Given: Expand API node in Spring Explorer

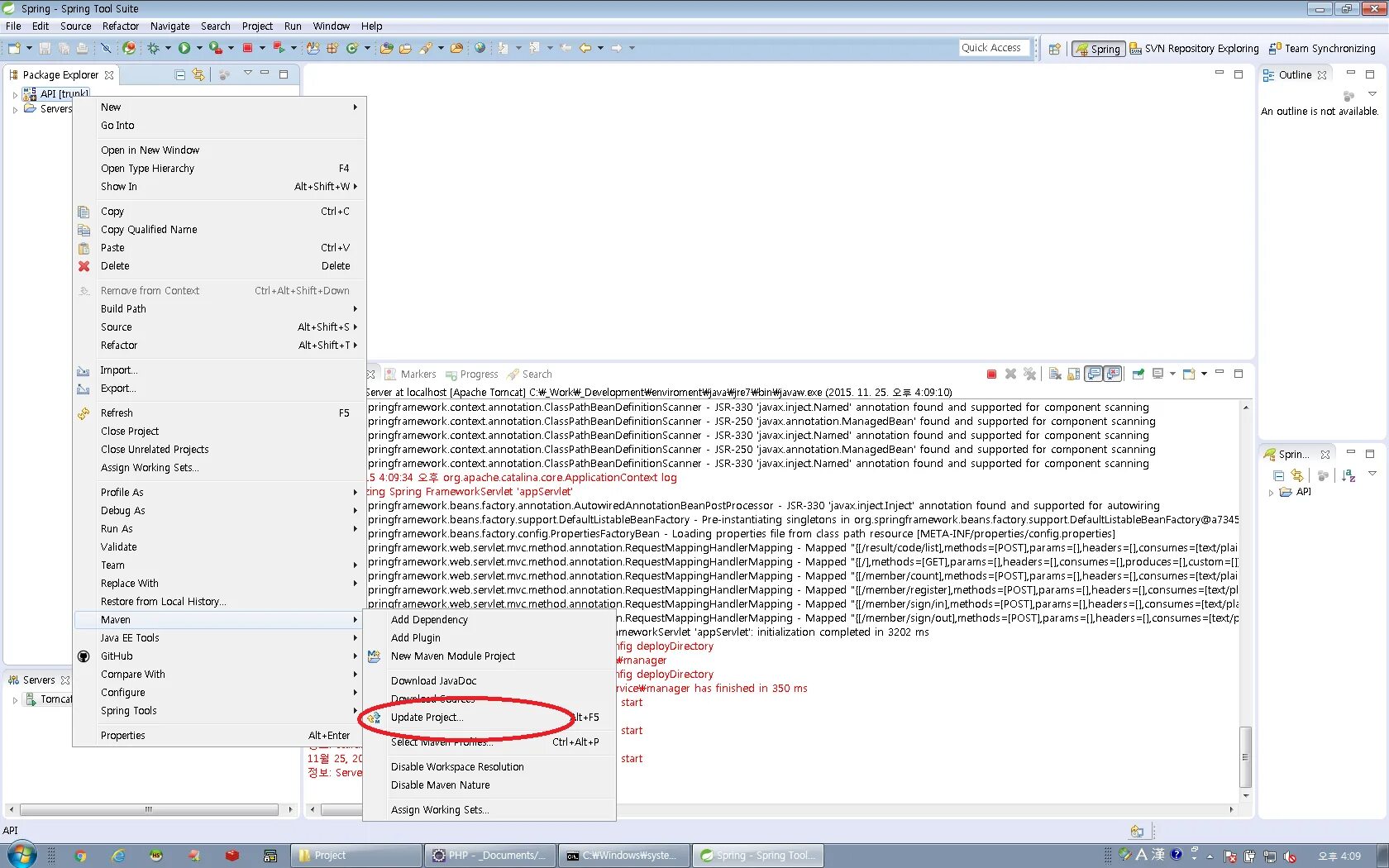Looking at the screenshot, I should point(1272,493).
